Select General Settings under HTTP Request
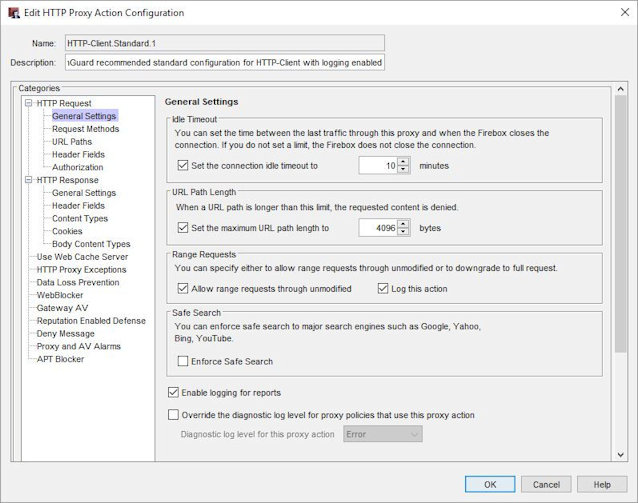The width and height of the screenshot is (638, 503). (84, 116)
